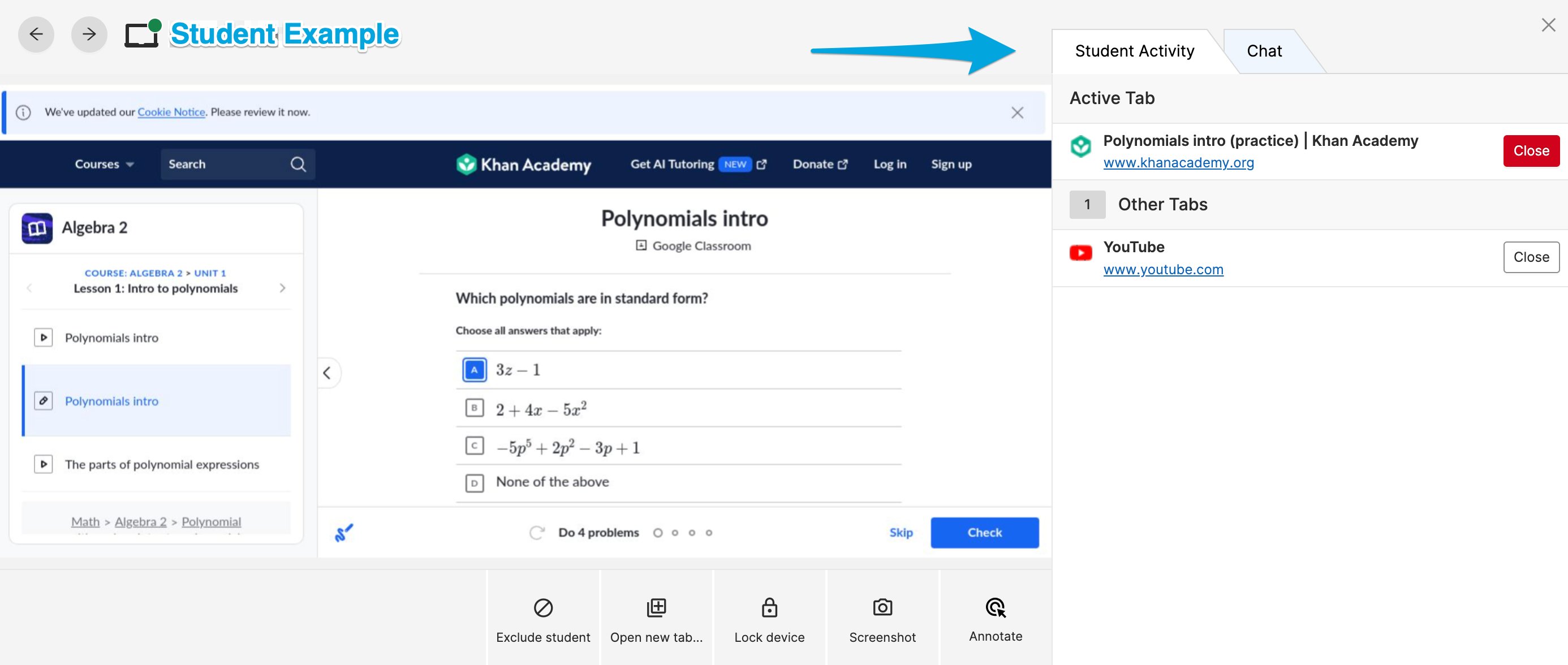Expand the Courses dropdown
Viewport: 1568px width, 665px height.
pos(104,165)
